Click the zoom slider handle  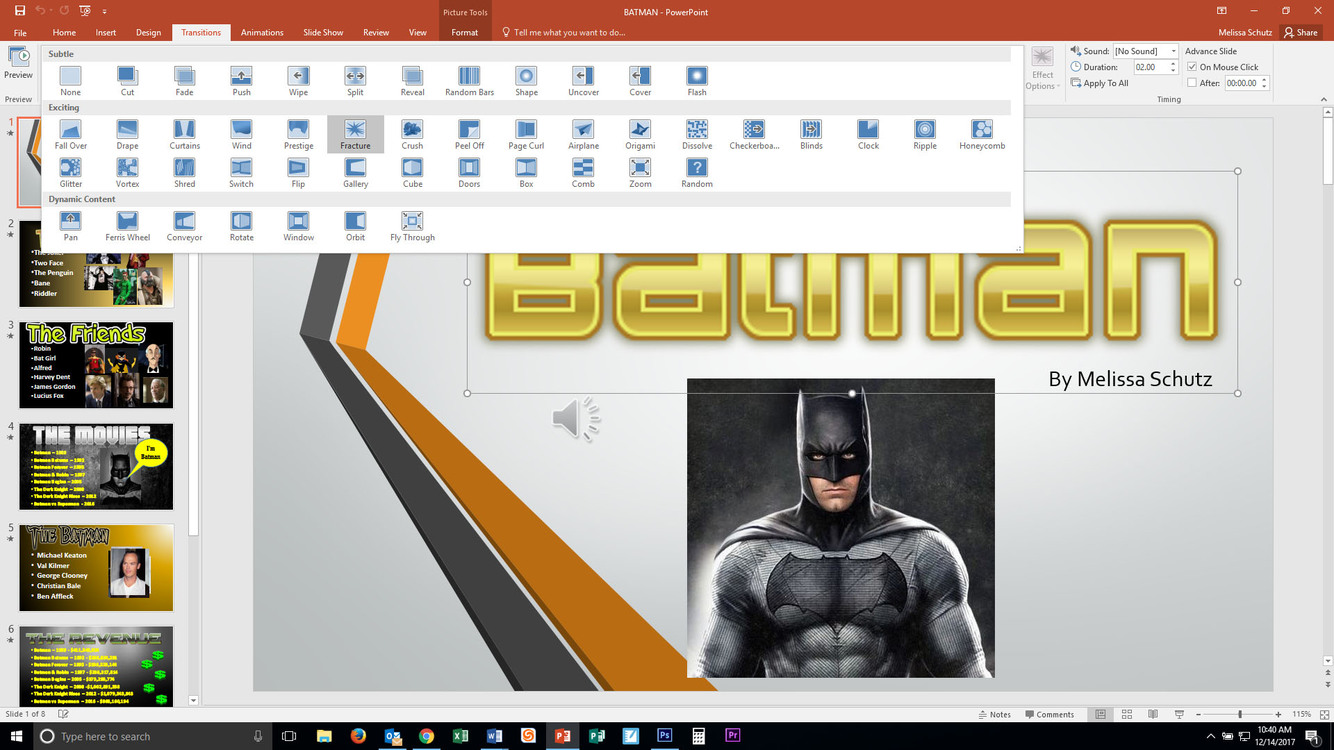(1240, 714)
